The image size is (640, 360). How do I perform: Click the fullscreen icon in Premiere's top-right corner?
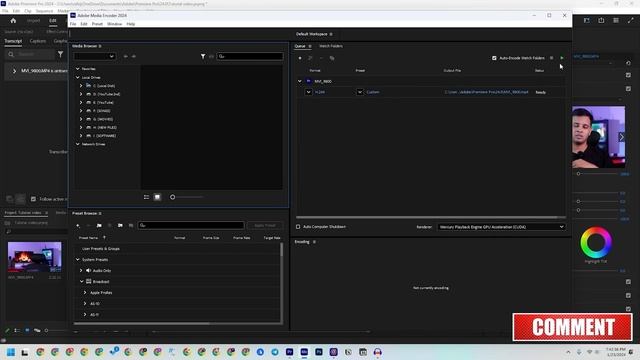630,20
